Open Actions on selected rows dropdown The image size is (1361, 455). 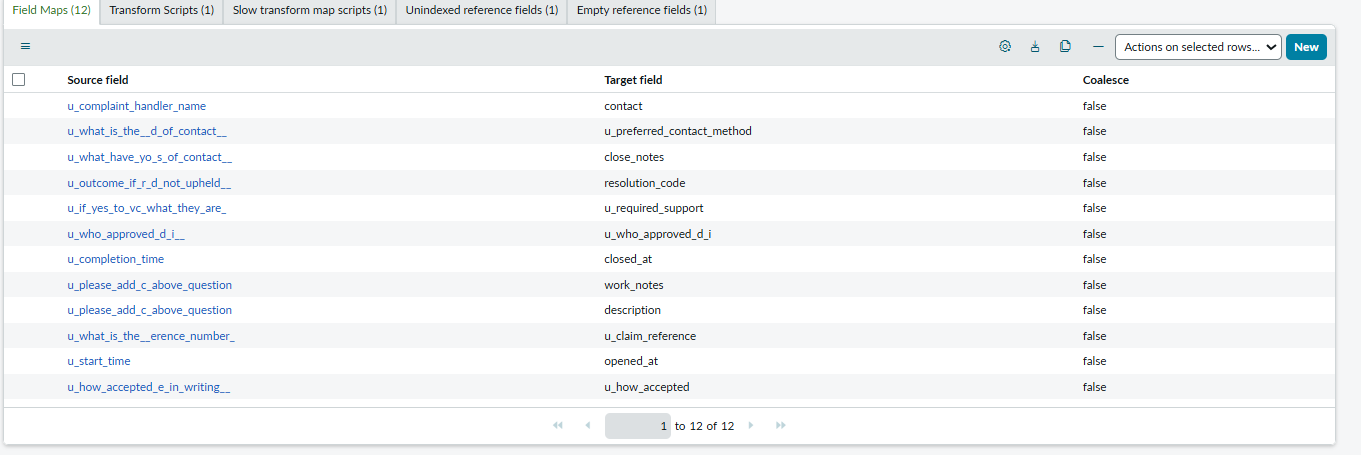point(1198,47)
